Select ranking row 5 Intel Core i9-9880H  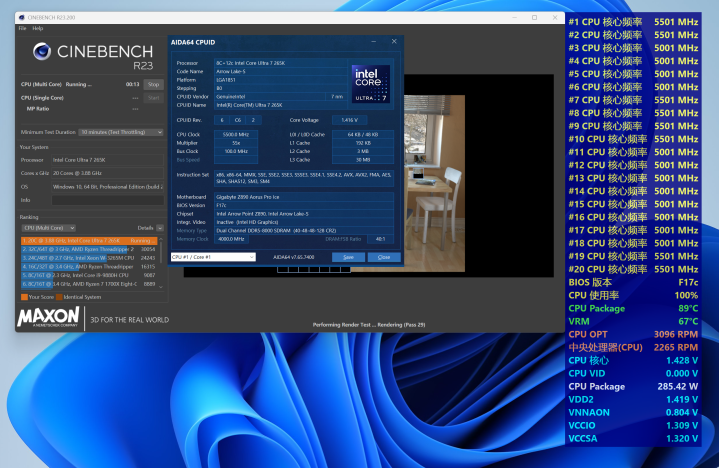[89, 275]
